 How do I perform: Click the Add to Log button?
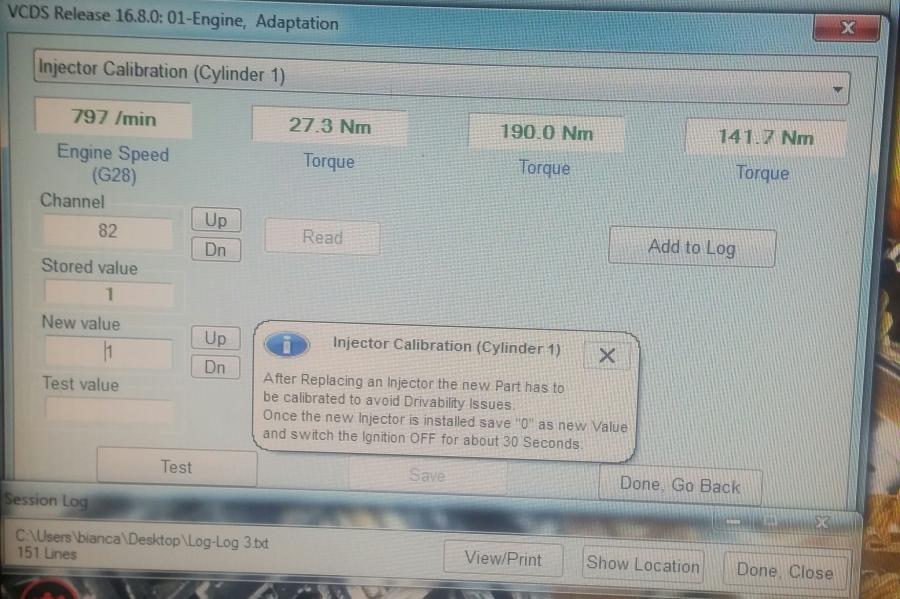[x=691, y=247]
